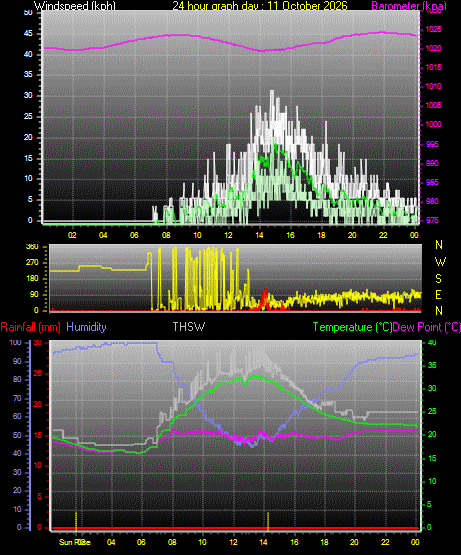Image resolution: width=461 pixels, height=555 pixels.
Task: Click the 'S' compass letter beside the wind direction chart
Action: (x=439, y=279)
